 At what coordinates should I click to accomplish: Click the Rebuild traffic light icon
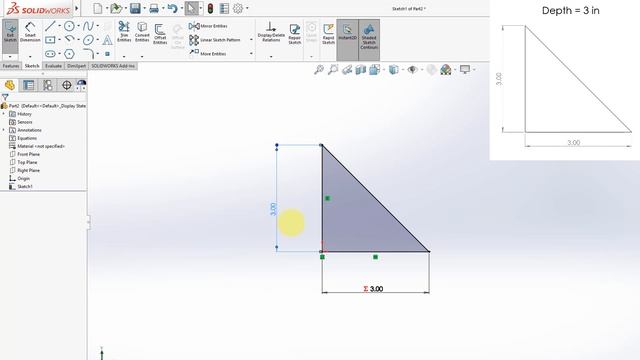[210, 8]
